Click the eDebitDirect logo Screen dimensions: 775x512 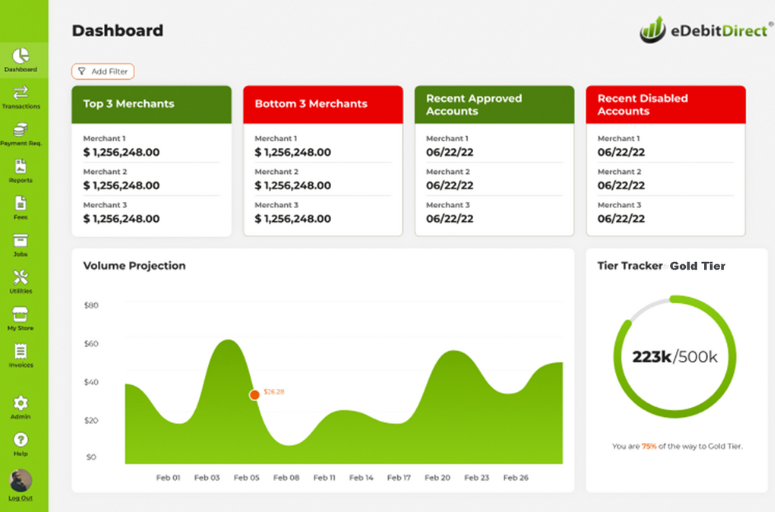[704, 30]
